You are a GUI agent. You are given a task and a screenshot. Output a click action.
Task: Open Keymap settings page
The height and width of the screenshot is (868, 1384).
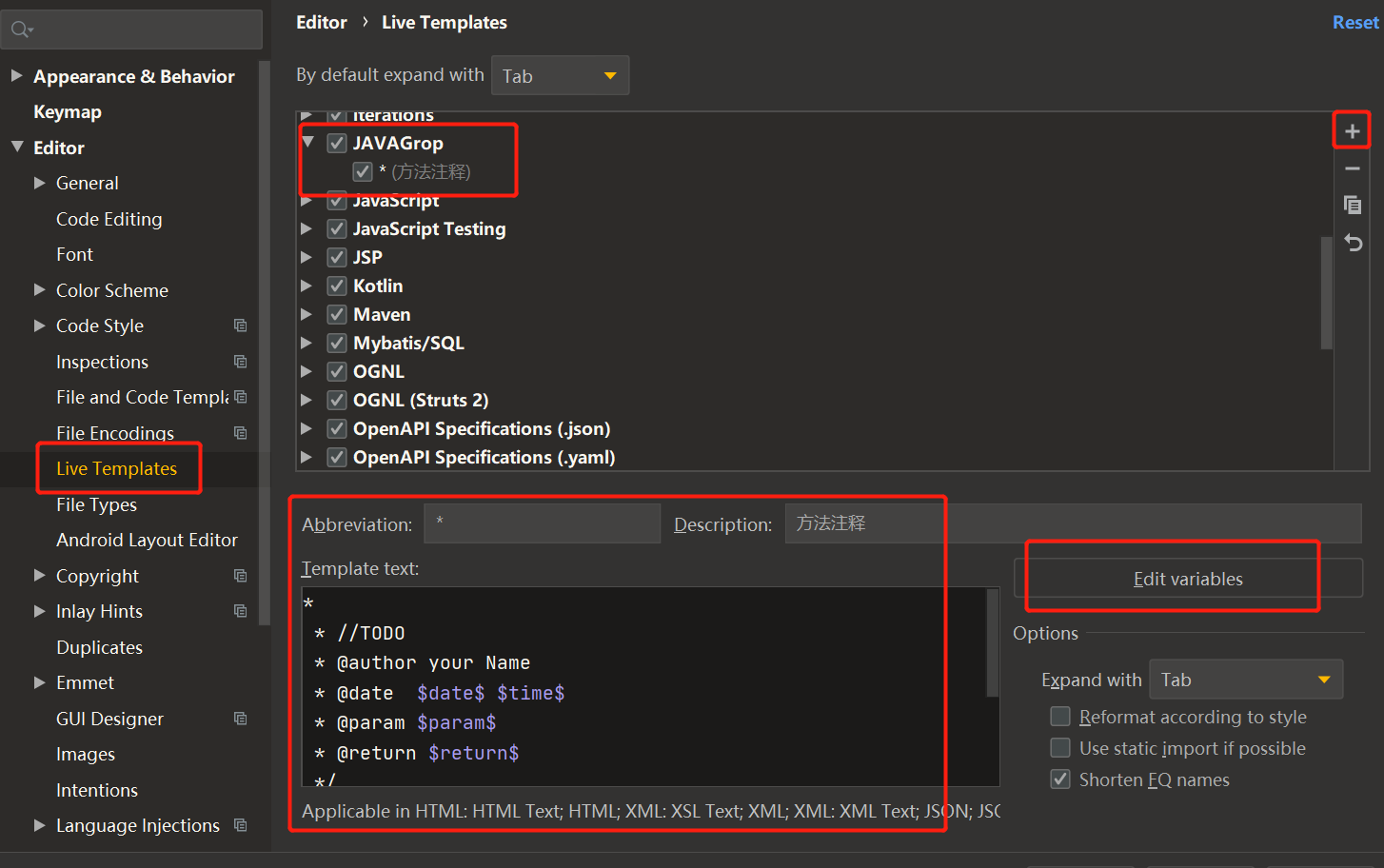click(68, 111)
